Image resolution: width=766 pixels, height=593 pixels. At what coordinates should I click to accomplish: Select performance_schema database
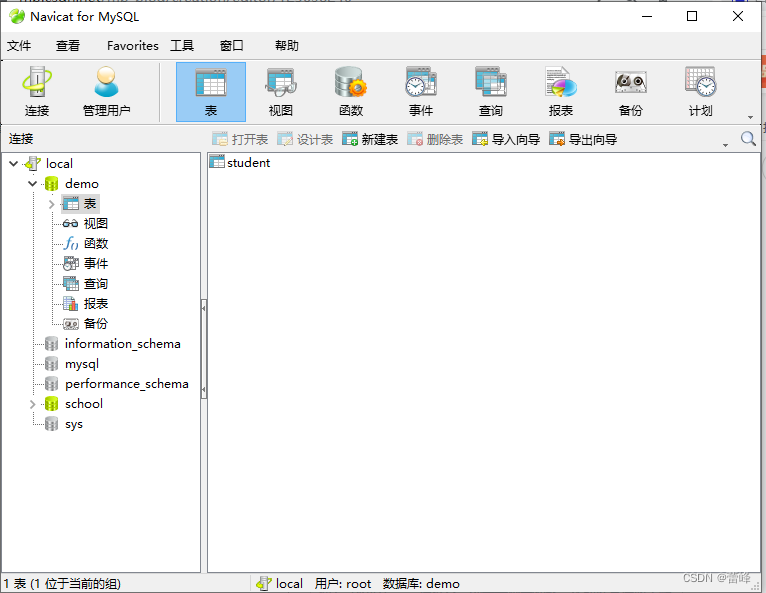tap(127, 384)
